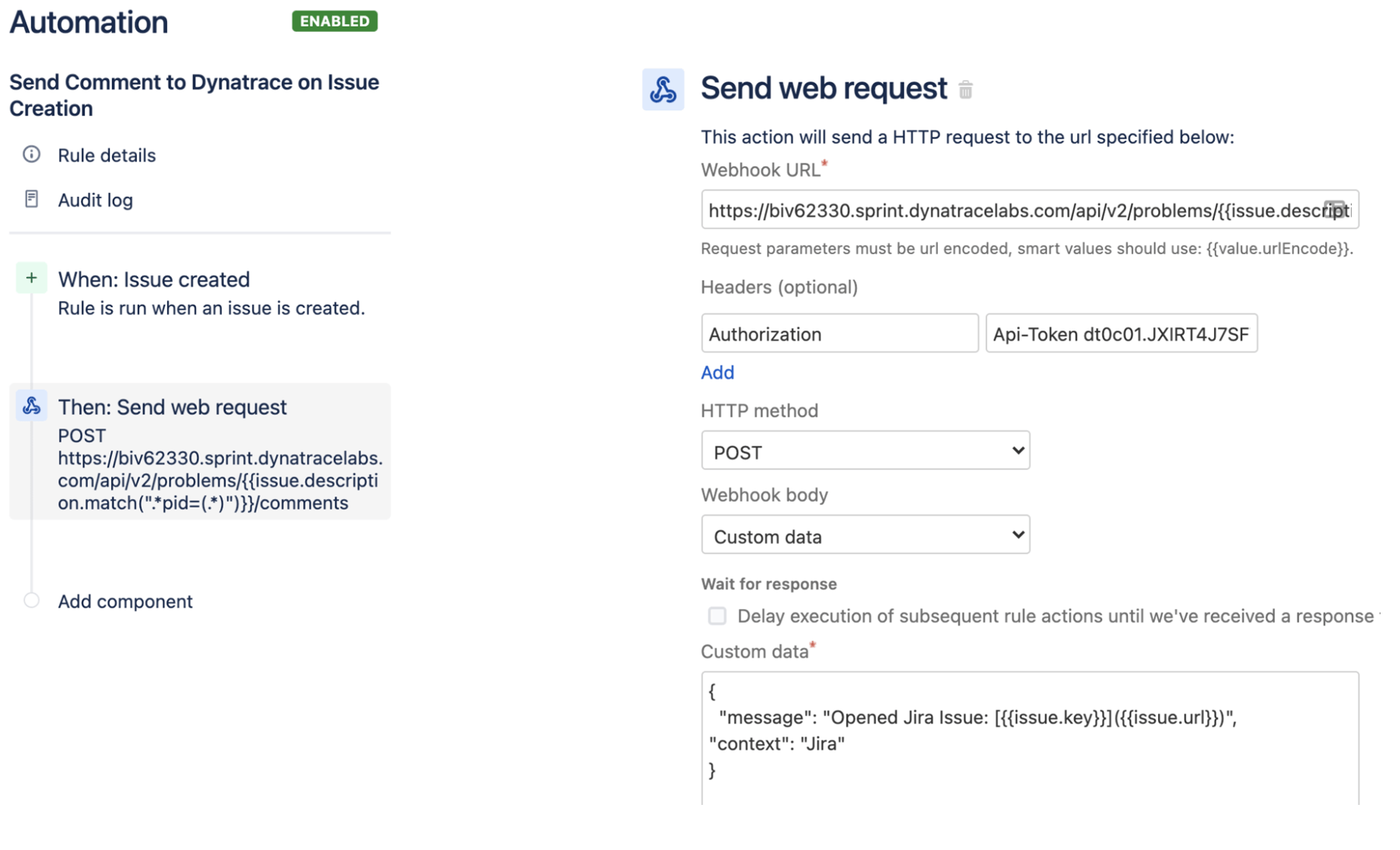Click the info icon beside Rule details
This screenshot has height=850, width=1400.
[31, 156]
